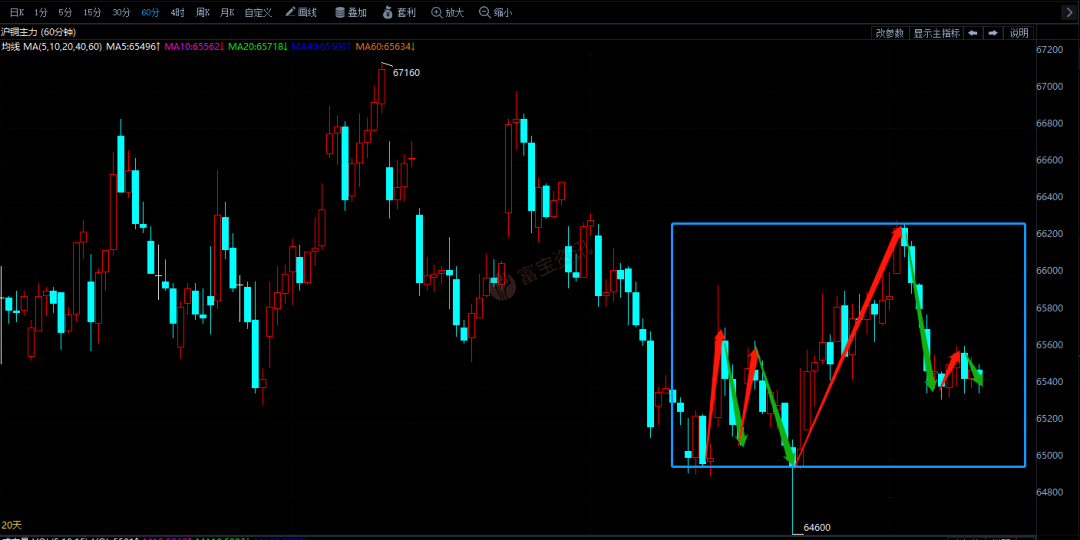The height and width of the screenshot is (540, 1080).
Task: Click the orange MA60:65634 value
Action: 385,46
